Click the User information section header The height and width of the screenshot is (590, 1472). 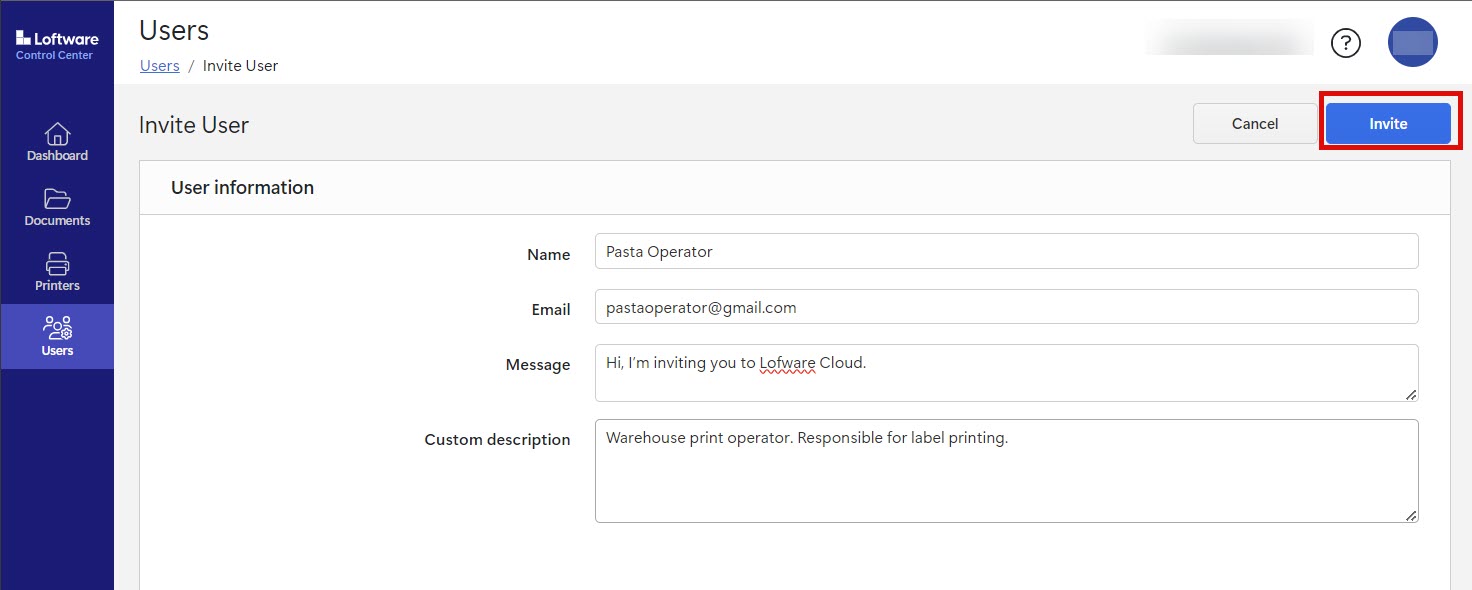coord(242,188)
